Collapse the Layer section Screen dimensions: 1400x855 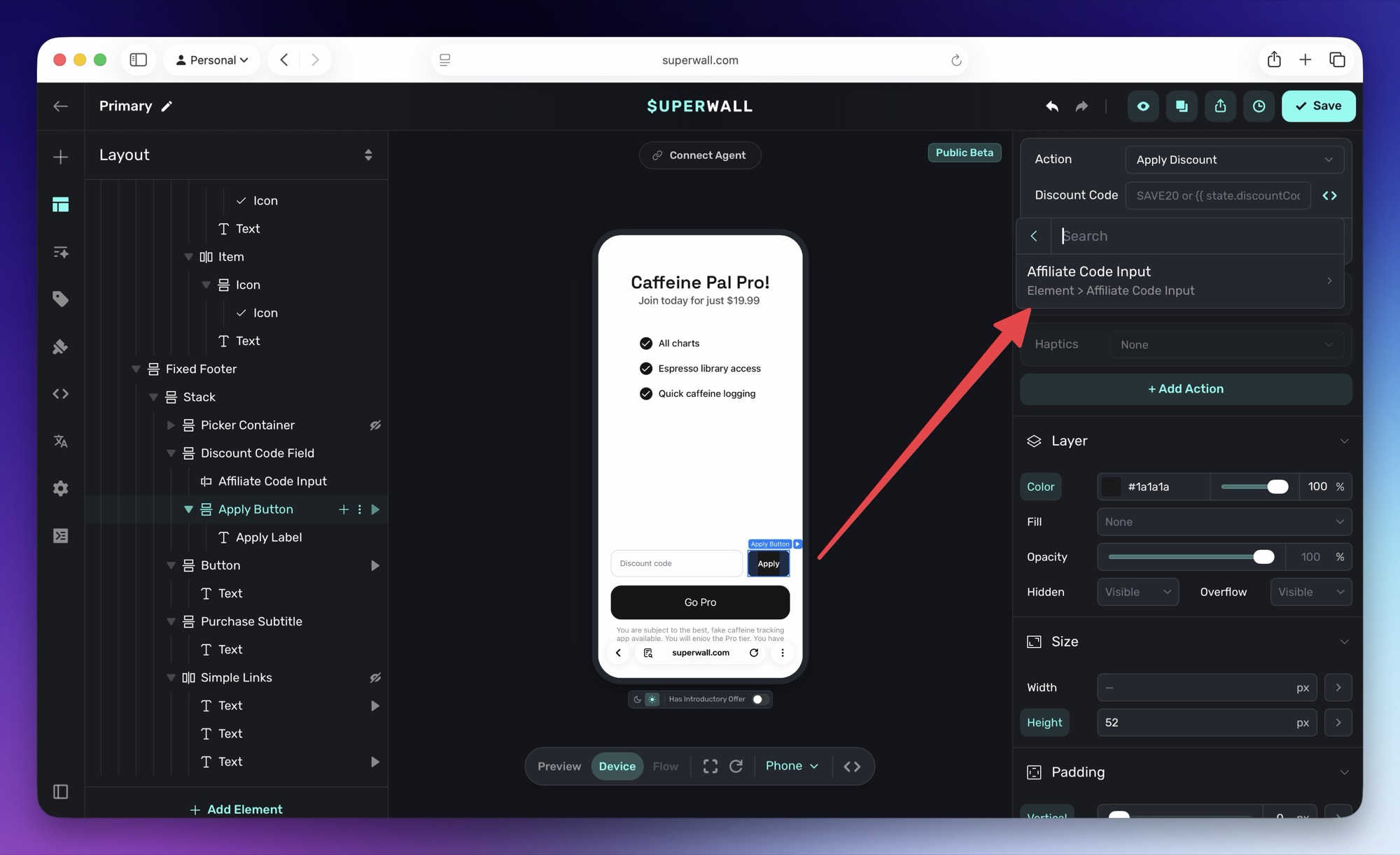[1344, 441]
